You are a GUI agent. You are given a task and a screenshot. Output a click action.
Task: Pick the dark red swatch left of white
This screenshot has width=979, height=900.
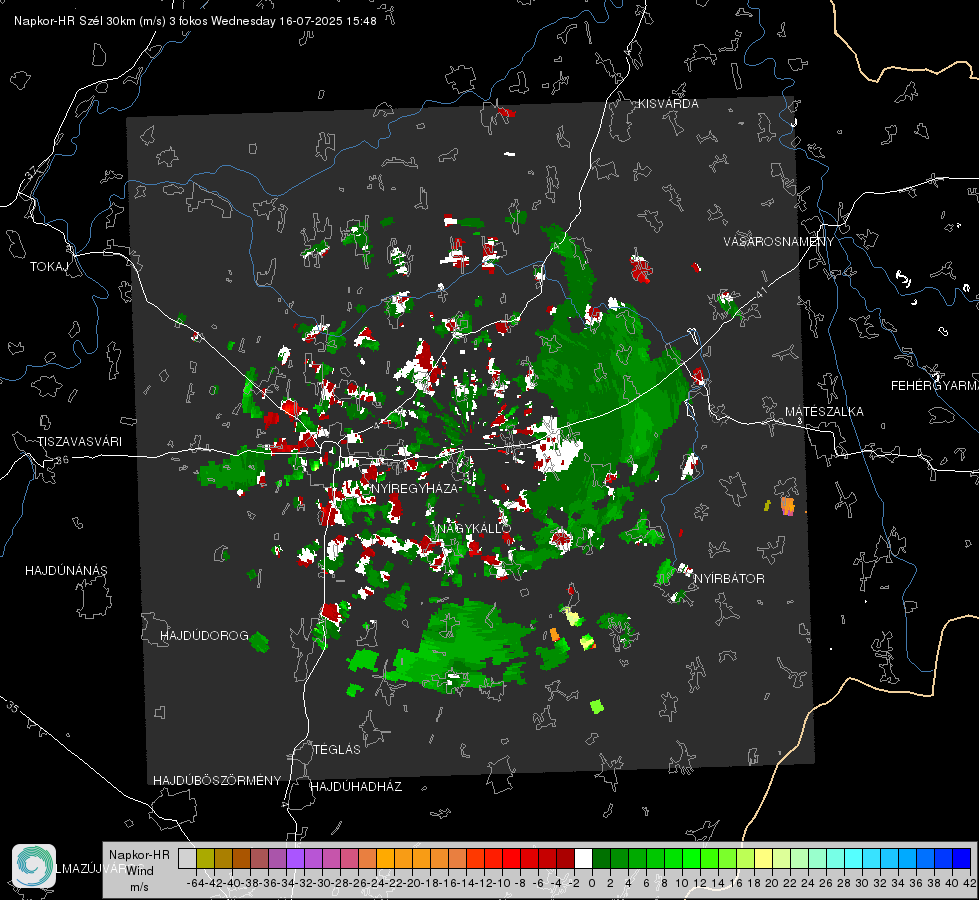565,858
